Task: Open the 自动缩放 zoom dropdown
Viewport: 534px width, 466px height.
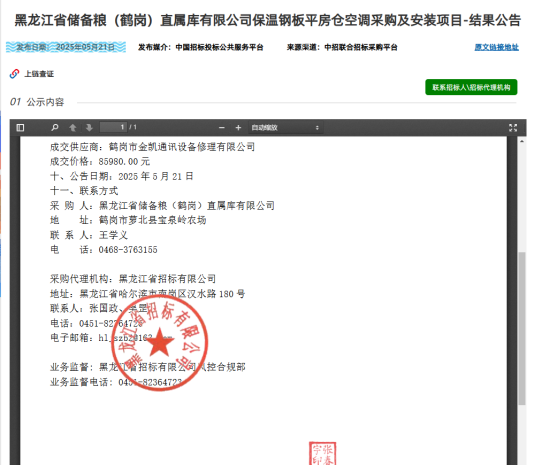Action: pos(285,128)
